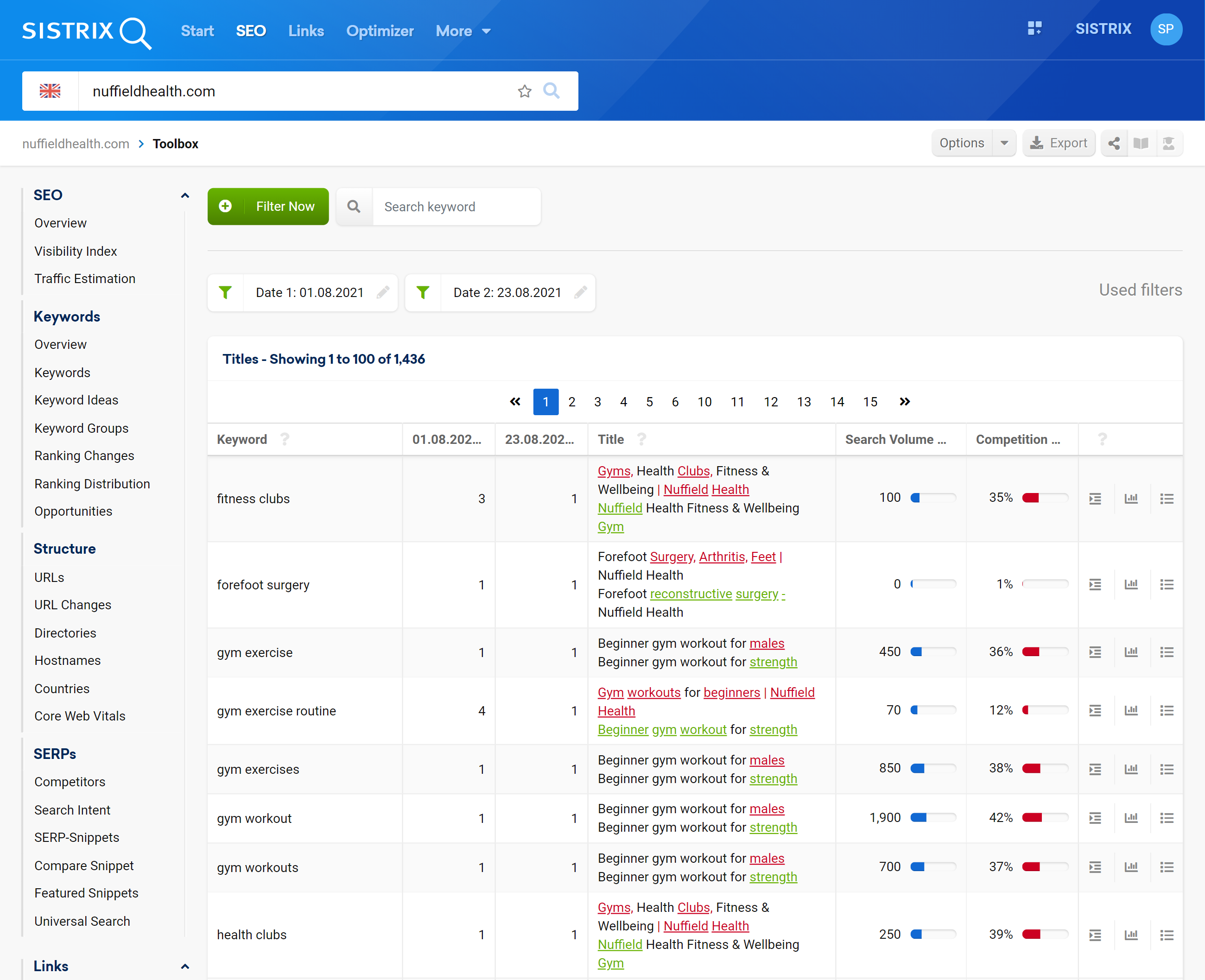Screen dimensions: 1205x980
Task: Open Ranking Changes in sidebar
Action: (84, 455)
